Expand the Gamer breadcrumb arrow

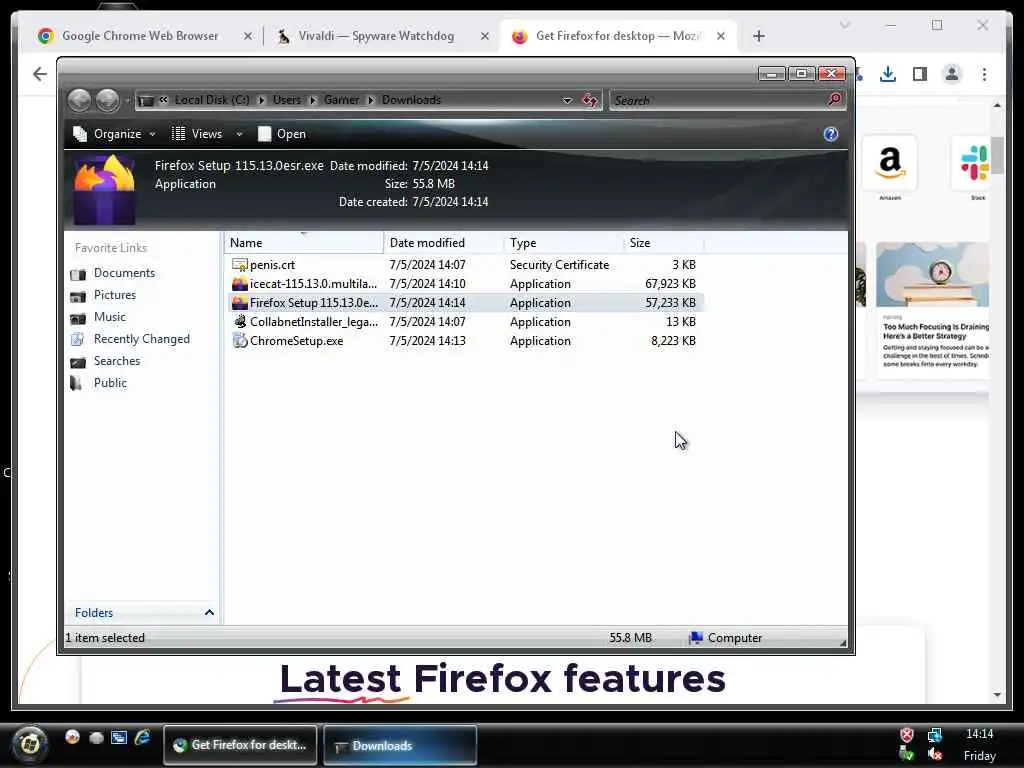[x=370, y=100]
